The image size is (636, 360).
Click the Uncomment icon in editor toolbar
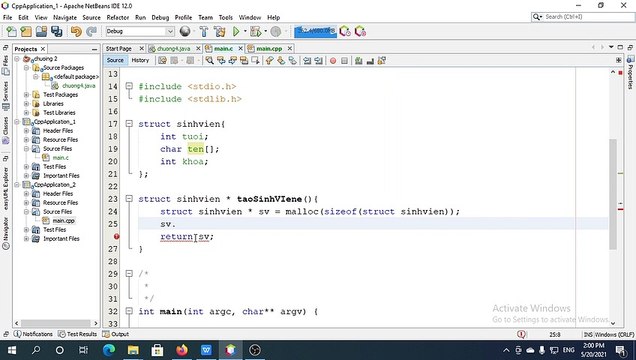(370, 60)
